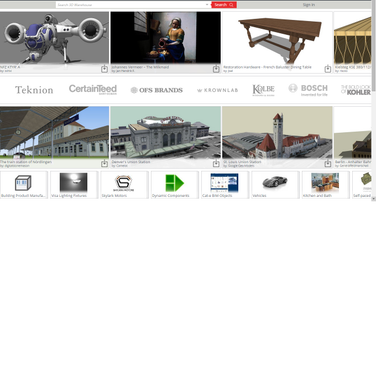Click the St. Louis Union Station title
The width and height of the screenshot is (376, 376).
point(242,162)
